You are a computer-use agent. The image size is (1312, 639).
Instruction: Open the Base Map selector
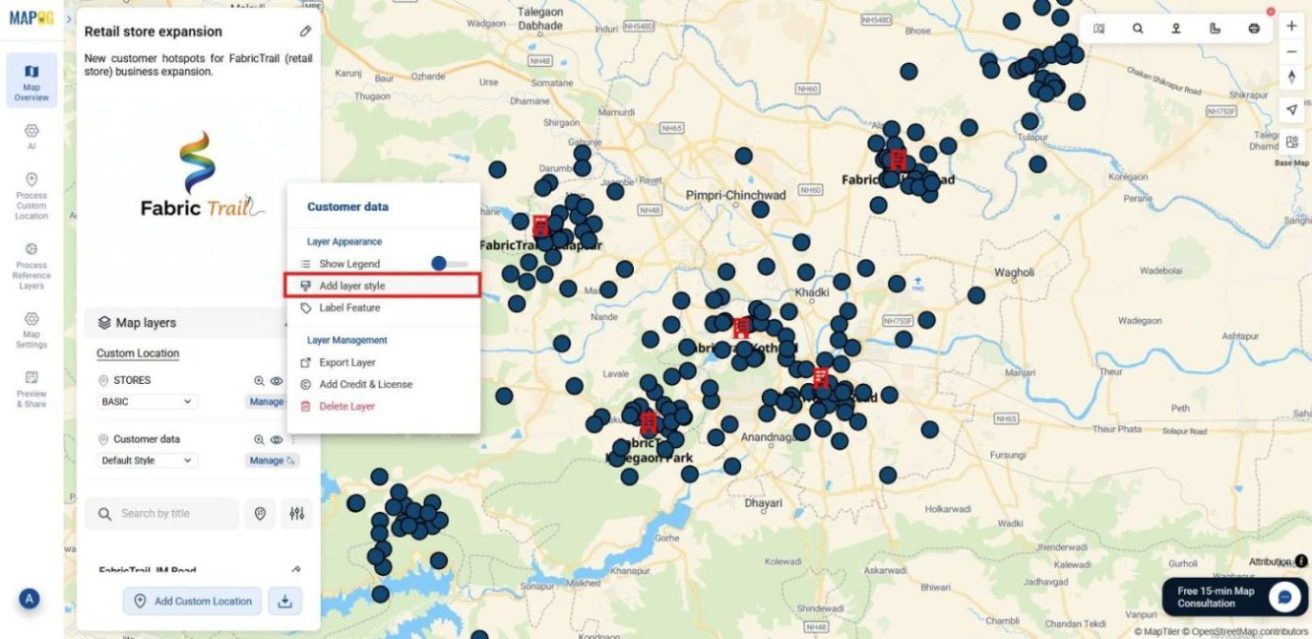pyautogui.click(x=1291, y=143)
